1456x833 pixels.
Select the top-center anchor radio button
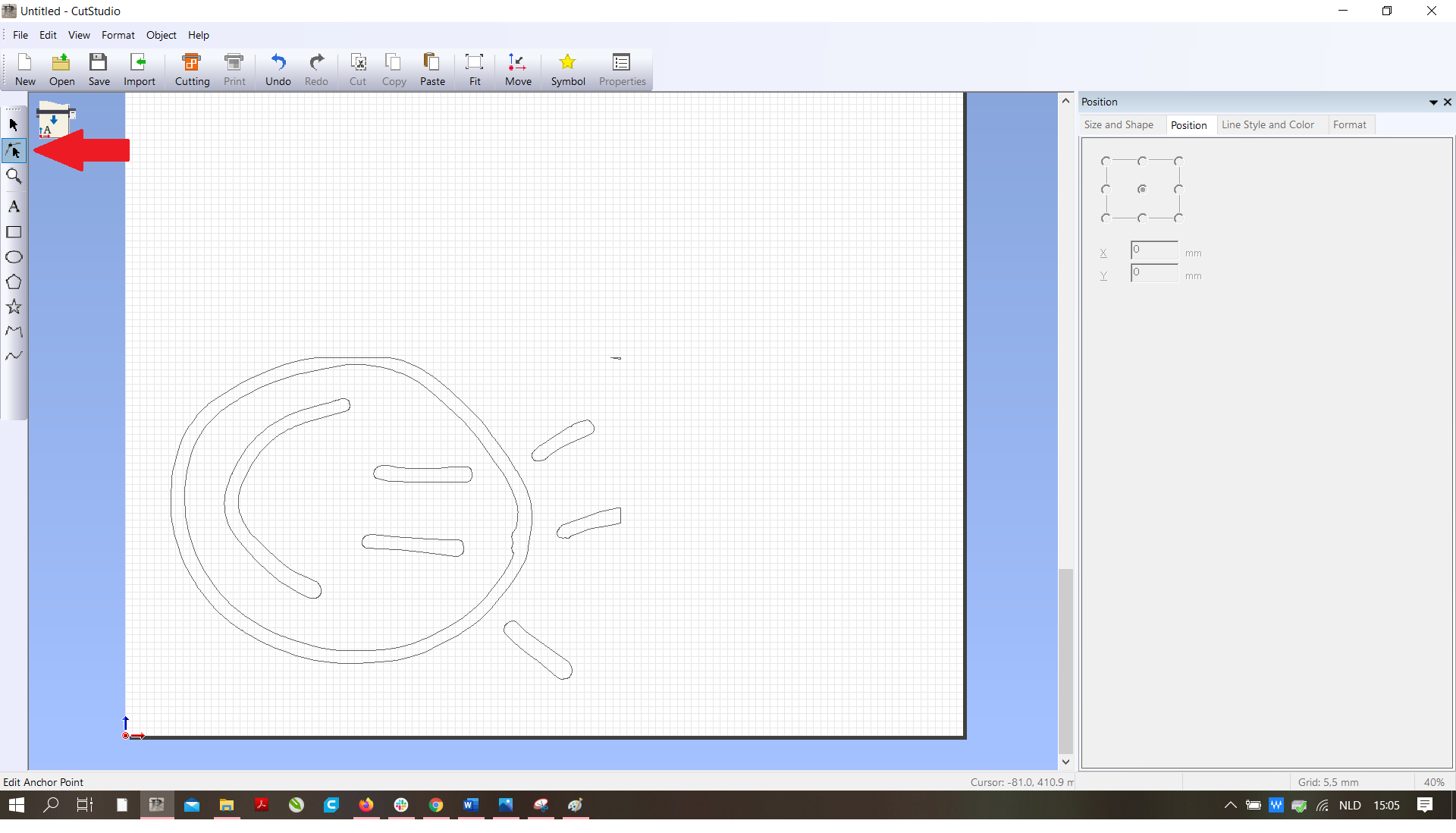tap(1142, 161)
